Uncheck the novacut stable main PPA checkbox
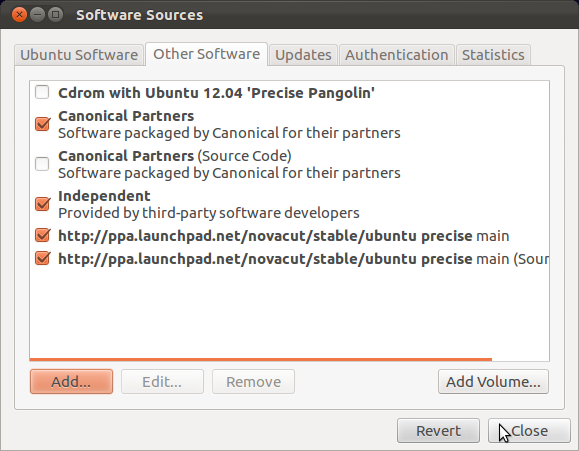The width and height of the screenshot is (579, 451). point(42,235)
